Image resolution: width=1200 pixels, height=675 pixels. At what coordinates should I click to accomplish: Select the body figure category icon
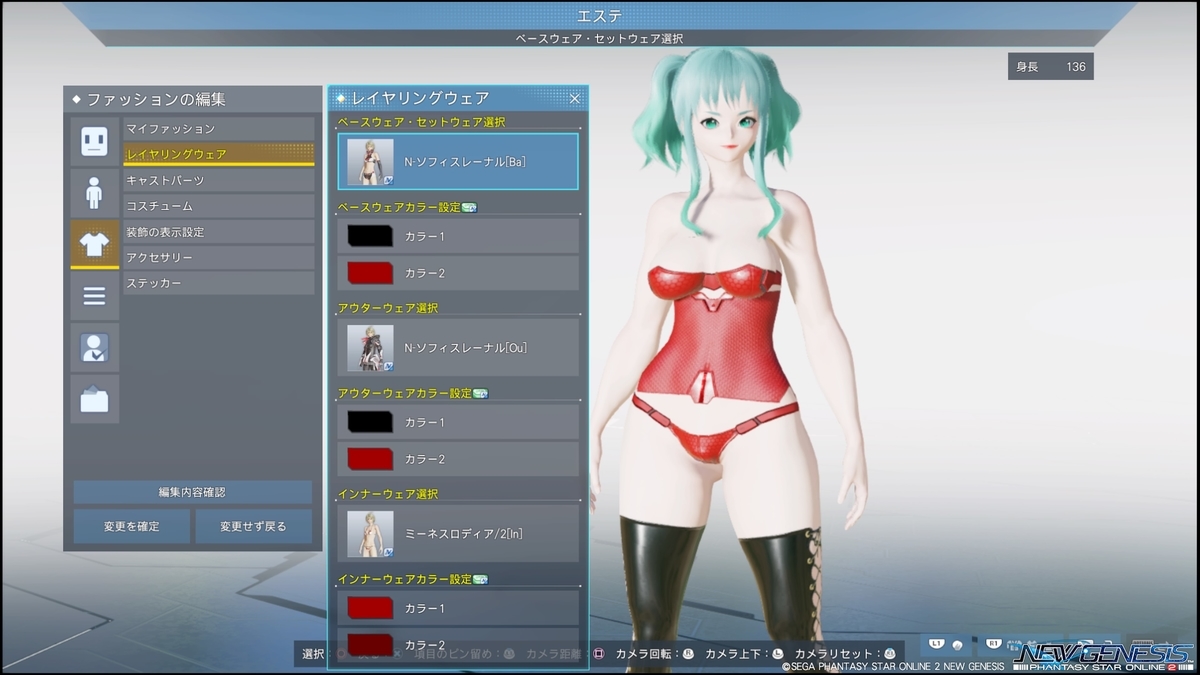pos(94,193)
